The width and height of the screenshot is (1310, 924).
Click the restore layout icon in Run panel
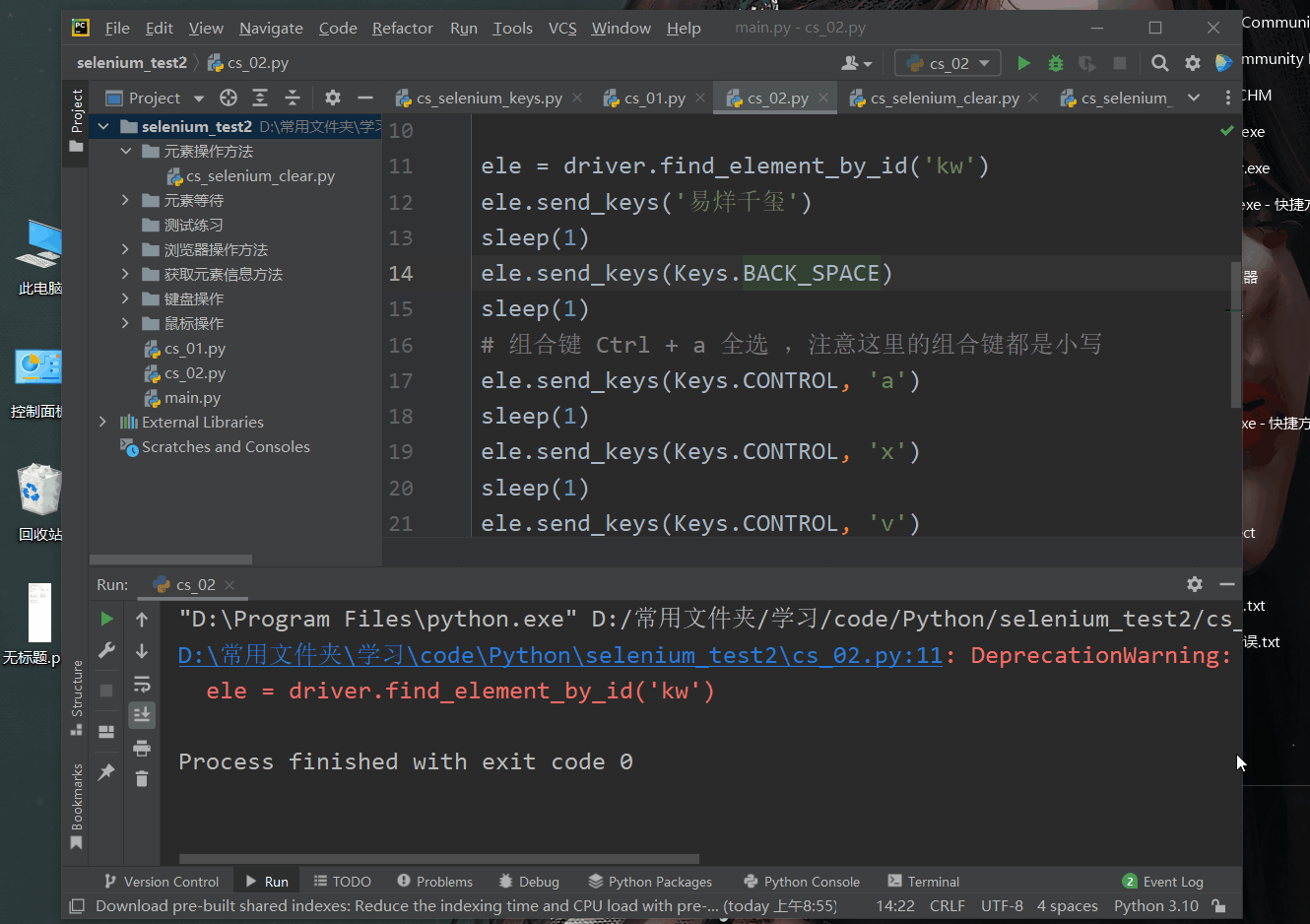[x=106, y=731]
